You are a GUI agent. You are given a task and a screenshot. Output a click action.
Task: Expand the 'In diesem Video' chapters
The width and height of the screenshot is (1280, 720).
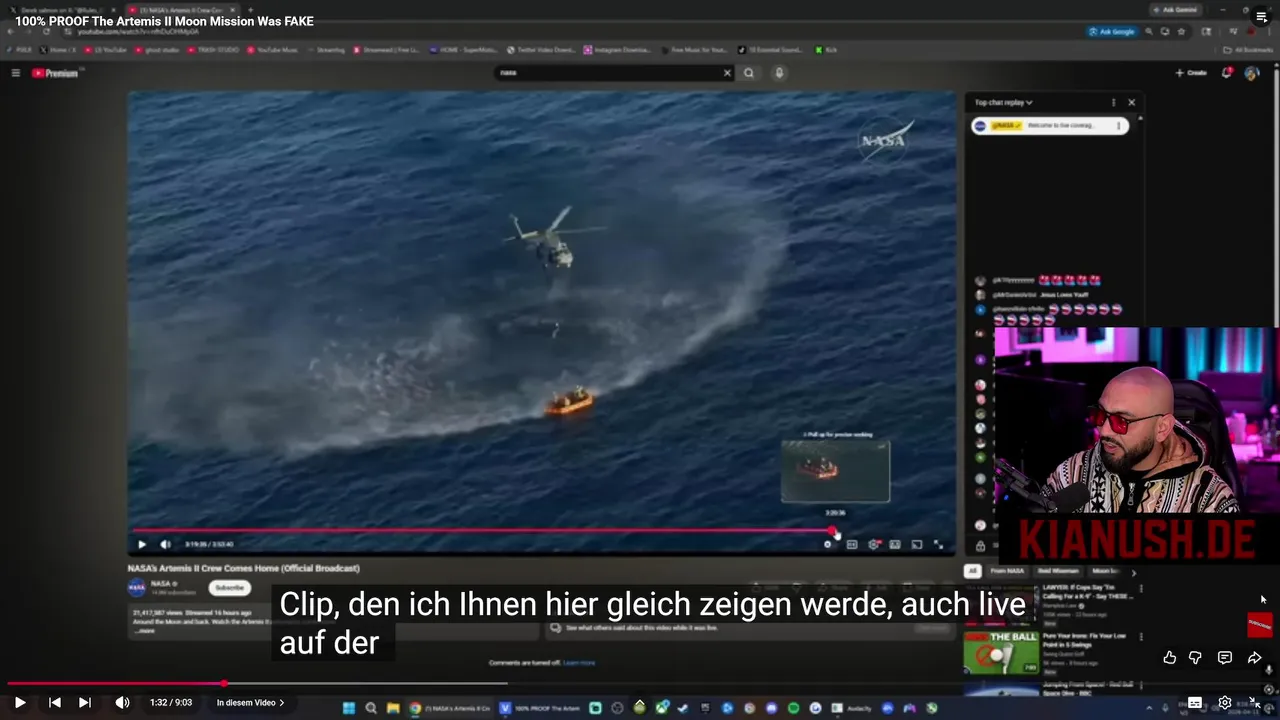pos(251,703)
